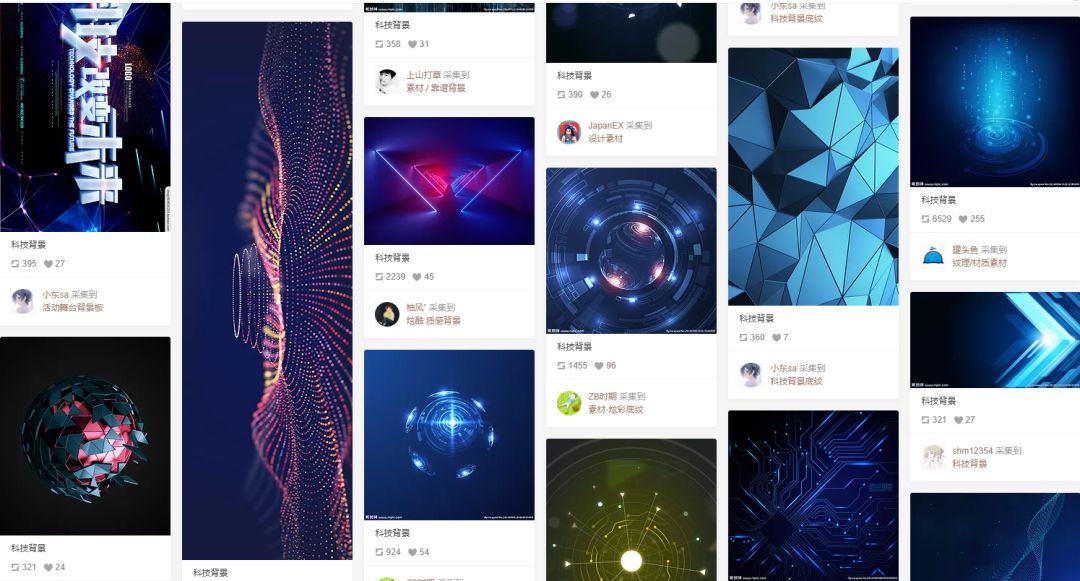Viewport: 1080px width, 581px height.
Task: Open the 纹理/材质素材 board link
Action: 979,263
